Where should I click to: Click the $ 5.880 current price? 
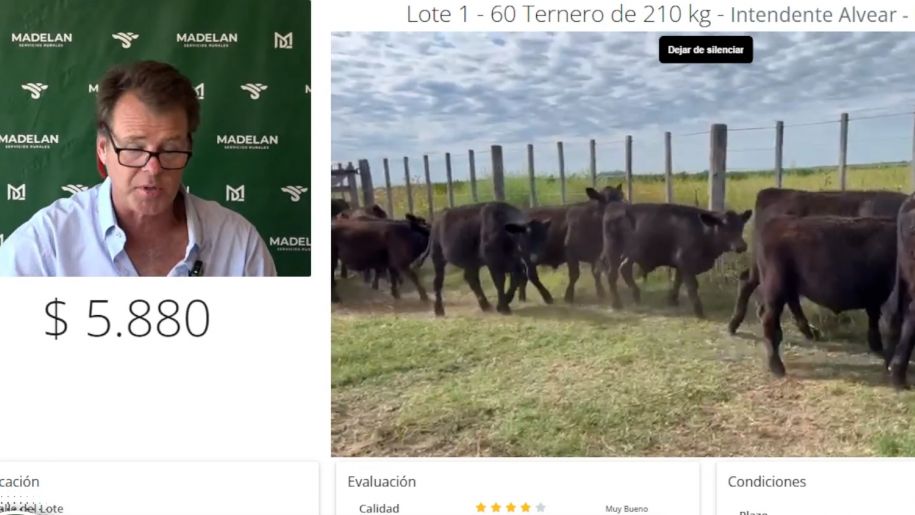[127, 318]
